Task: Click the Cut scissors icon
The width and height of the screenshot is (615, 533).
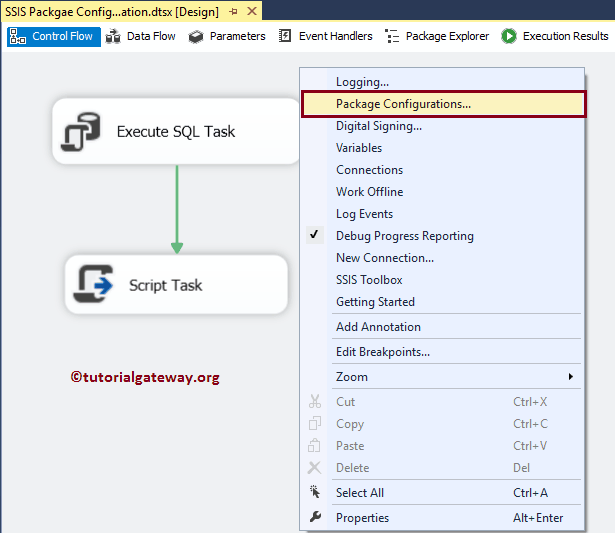Action: [x=315, y=402]
